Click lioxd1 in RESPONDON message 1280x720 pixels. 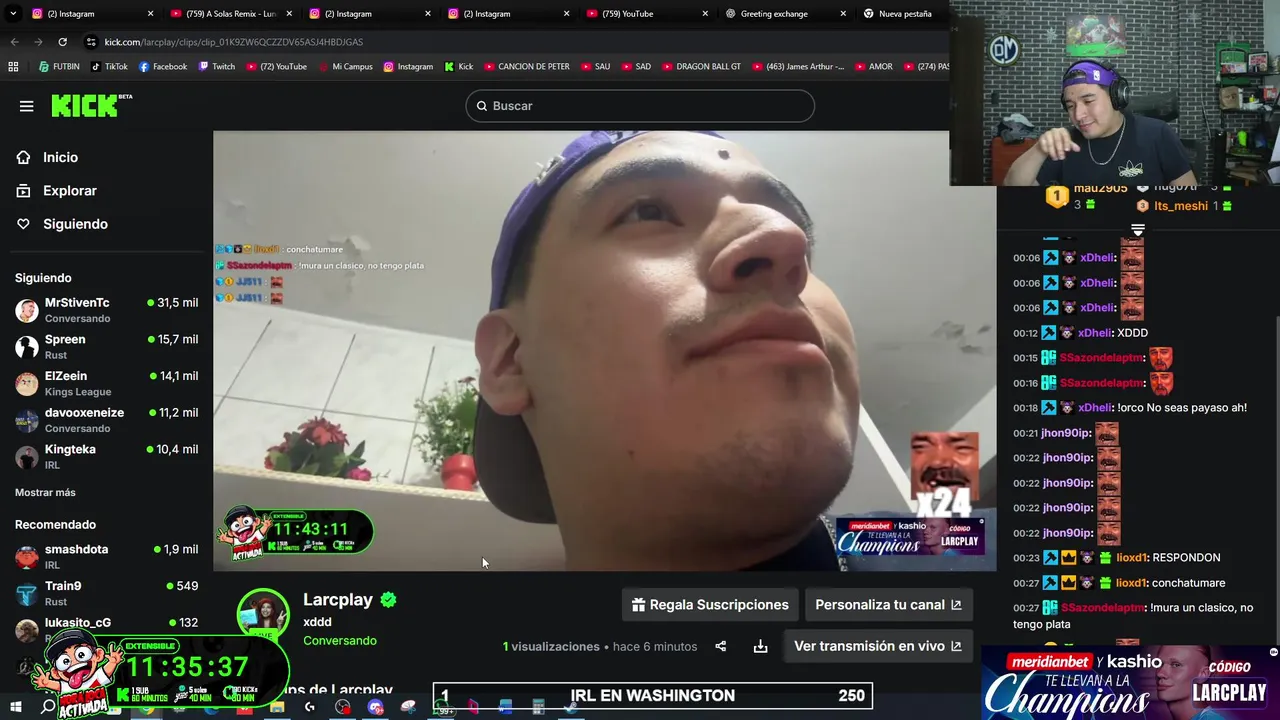1131,558
